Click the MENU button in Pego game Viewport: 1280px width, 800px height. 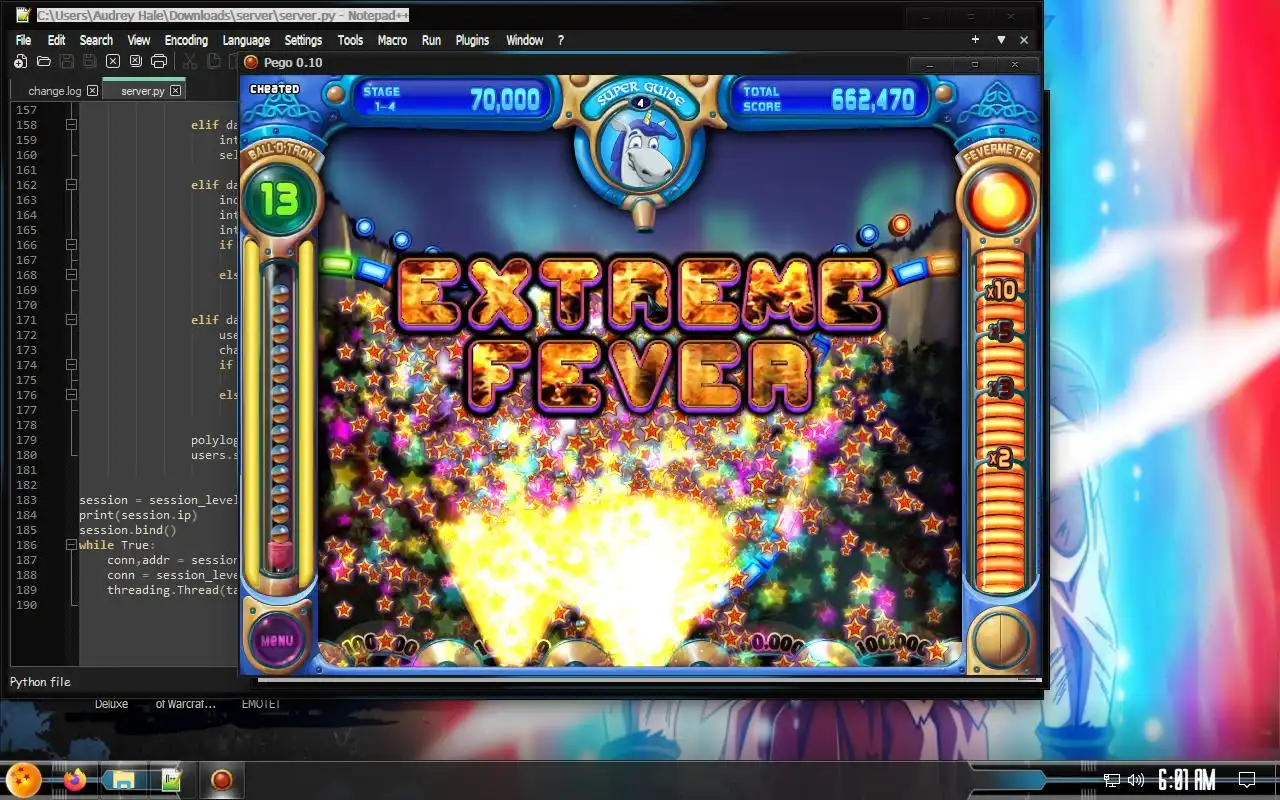point(277,641)
